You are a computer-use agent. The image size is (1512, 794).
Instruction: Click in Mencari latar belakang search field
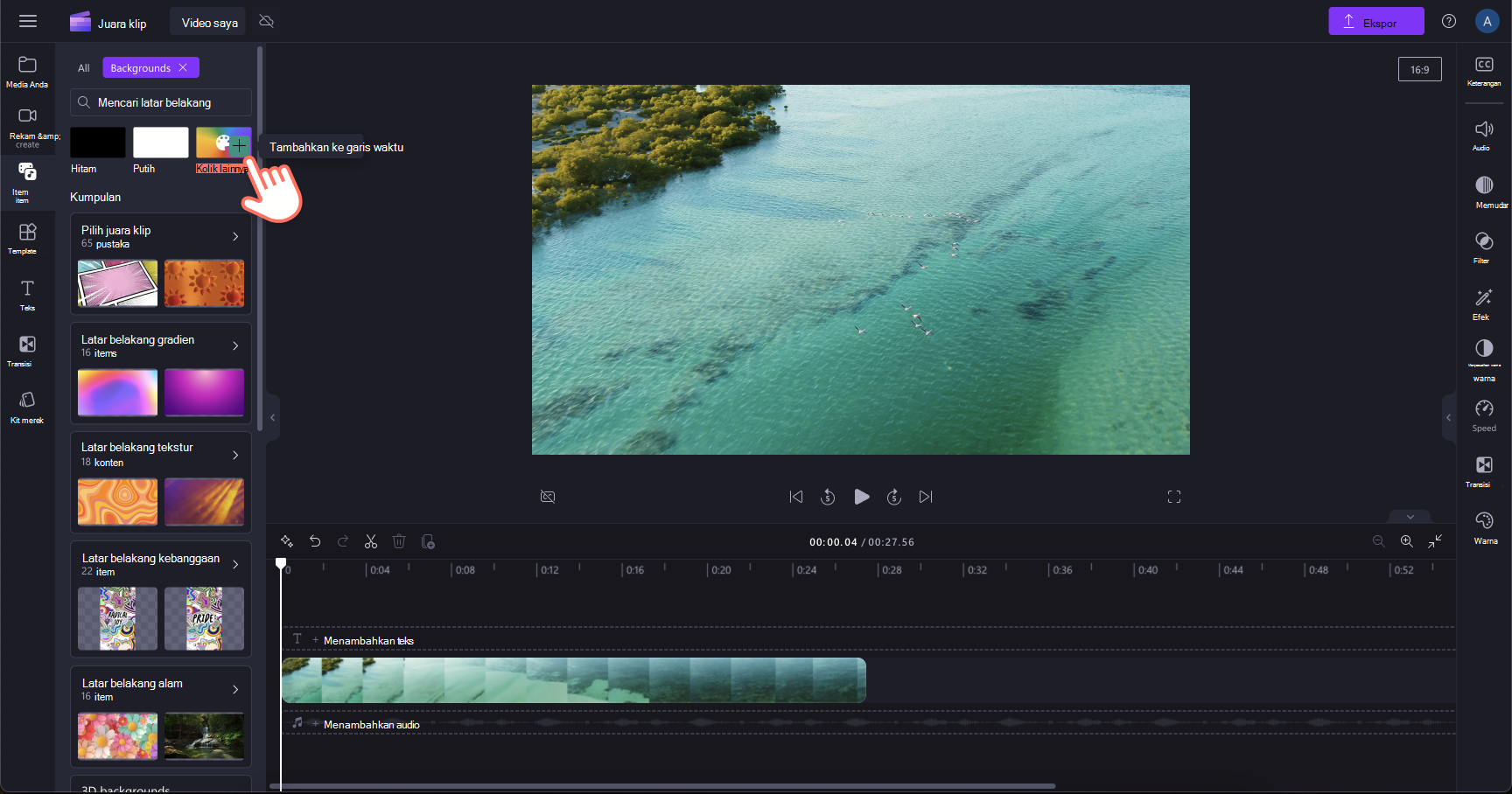click(x=161, y=102)
